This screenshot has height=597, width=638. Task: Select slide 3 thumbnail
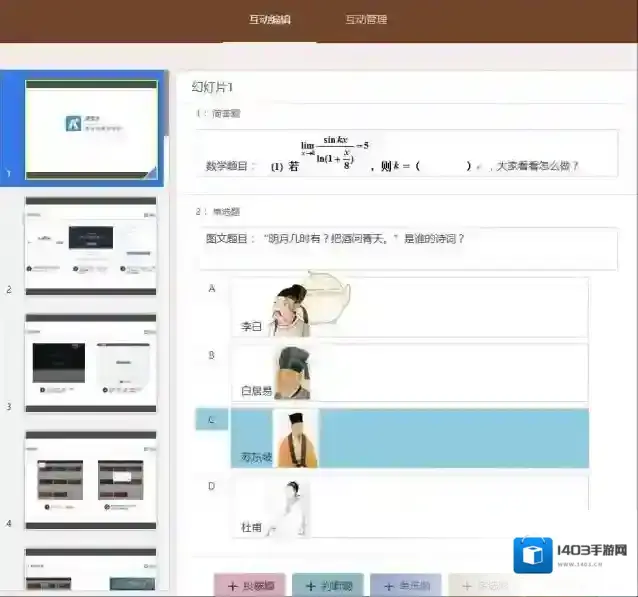click(91, 363)
